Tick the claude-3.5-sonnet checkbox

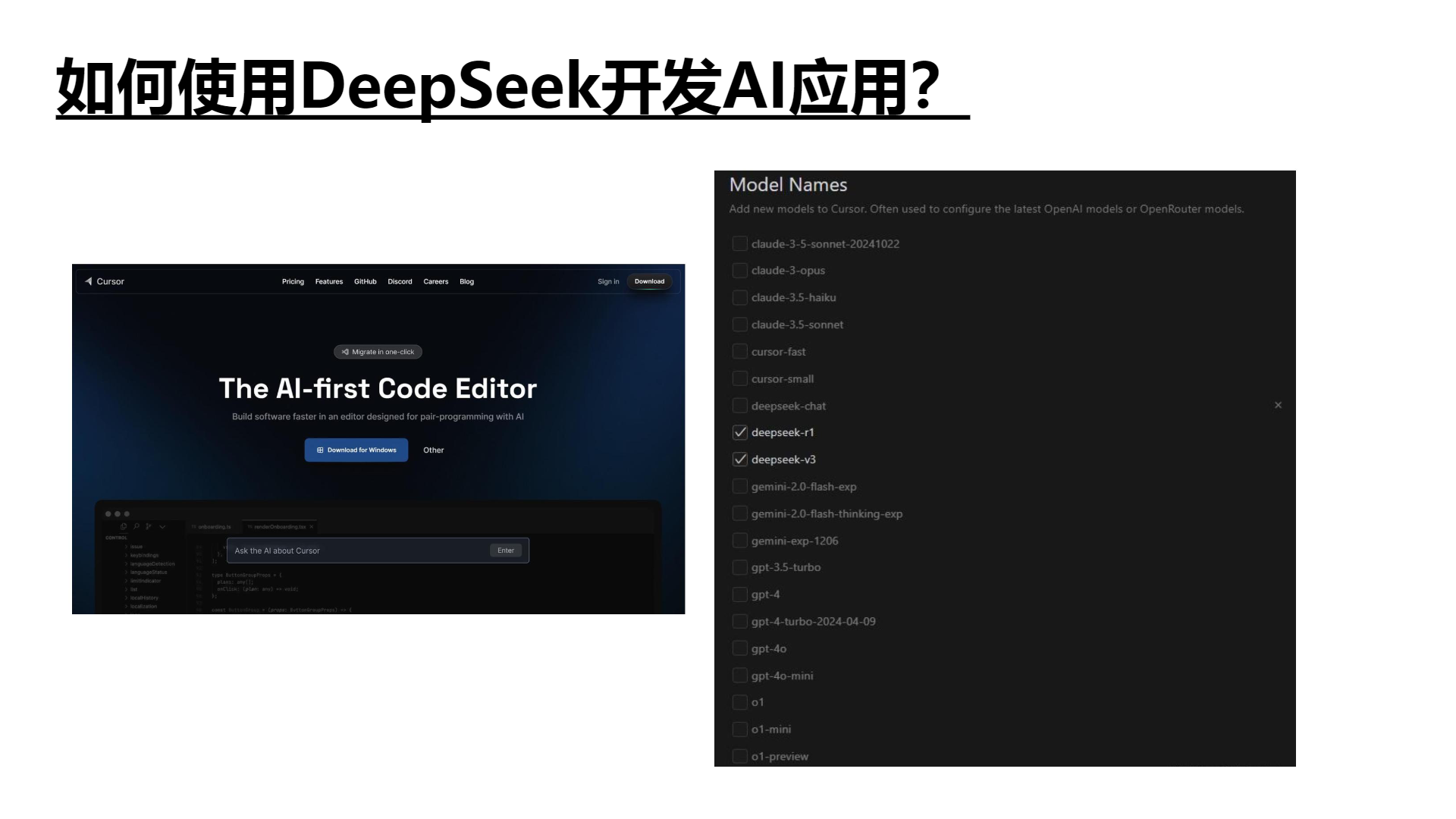pyautogui.click(x=739, y=325)
